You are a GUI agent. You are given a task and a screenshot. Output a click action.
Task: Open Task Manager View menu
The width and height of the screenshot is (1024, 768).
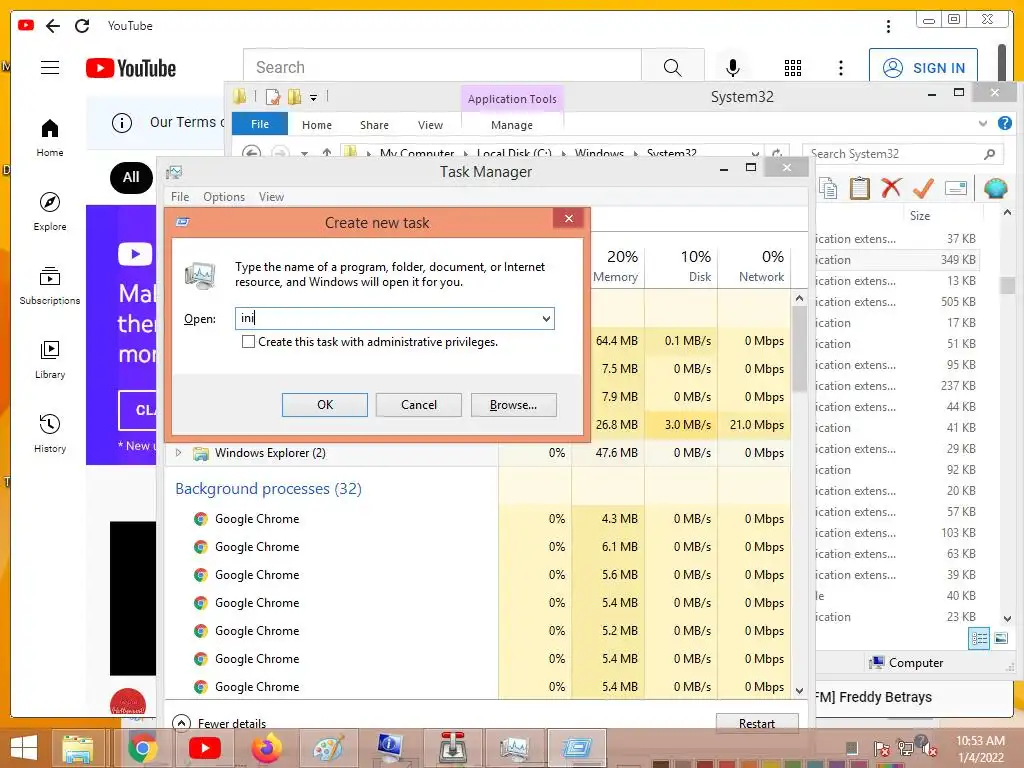click(271, 197)
